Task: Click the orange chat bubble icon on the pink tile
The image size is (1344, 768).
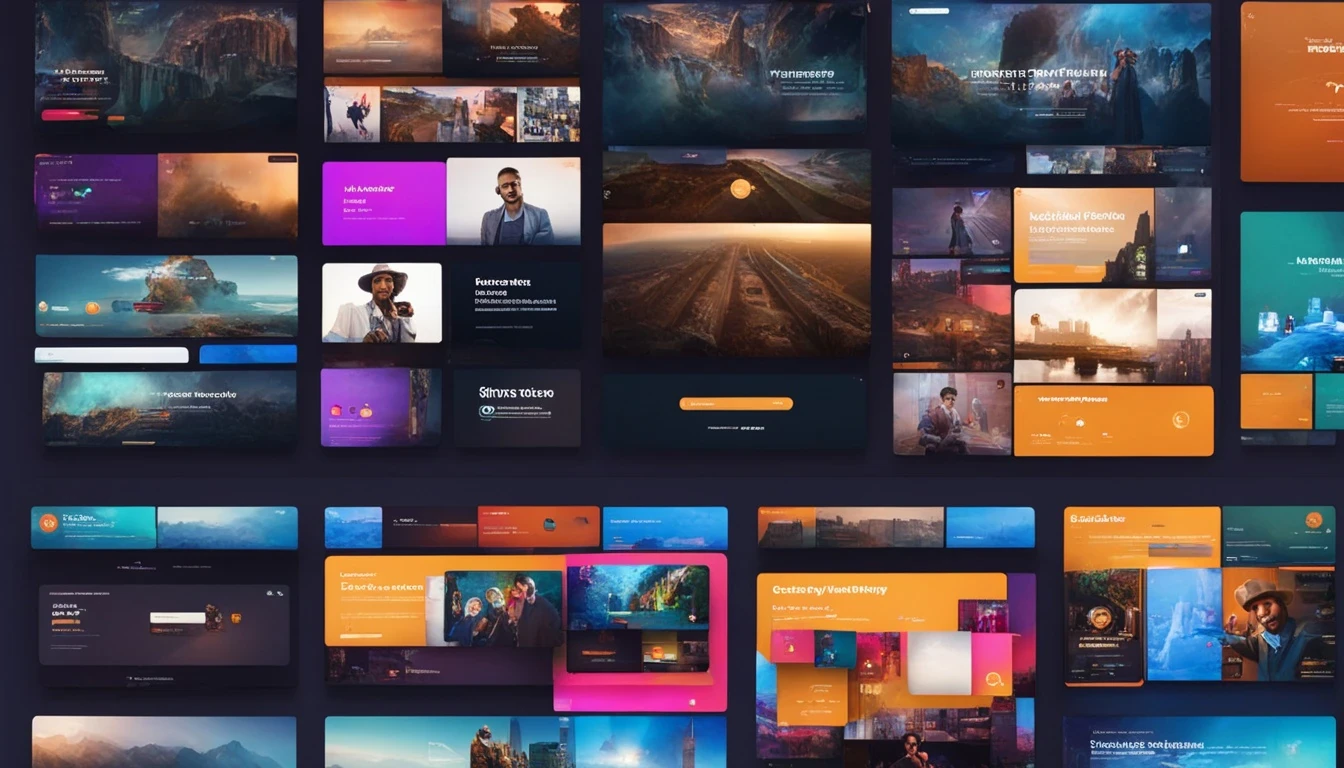Action: point(995,680)
